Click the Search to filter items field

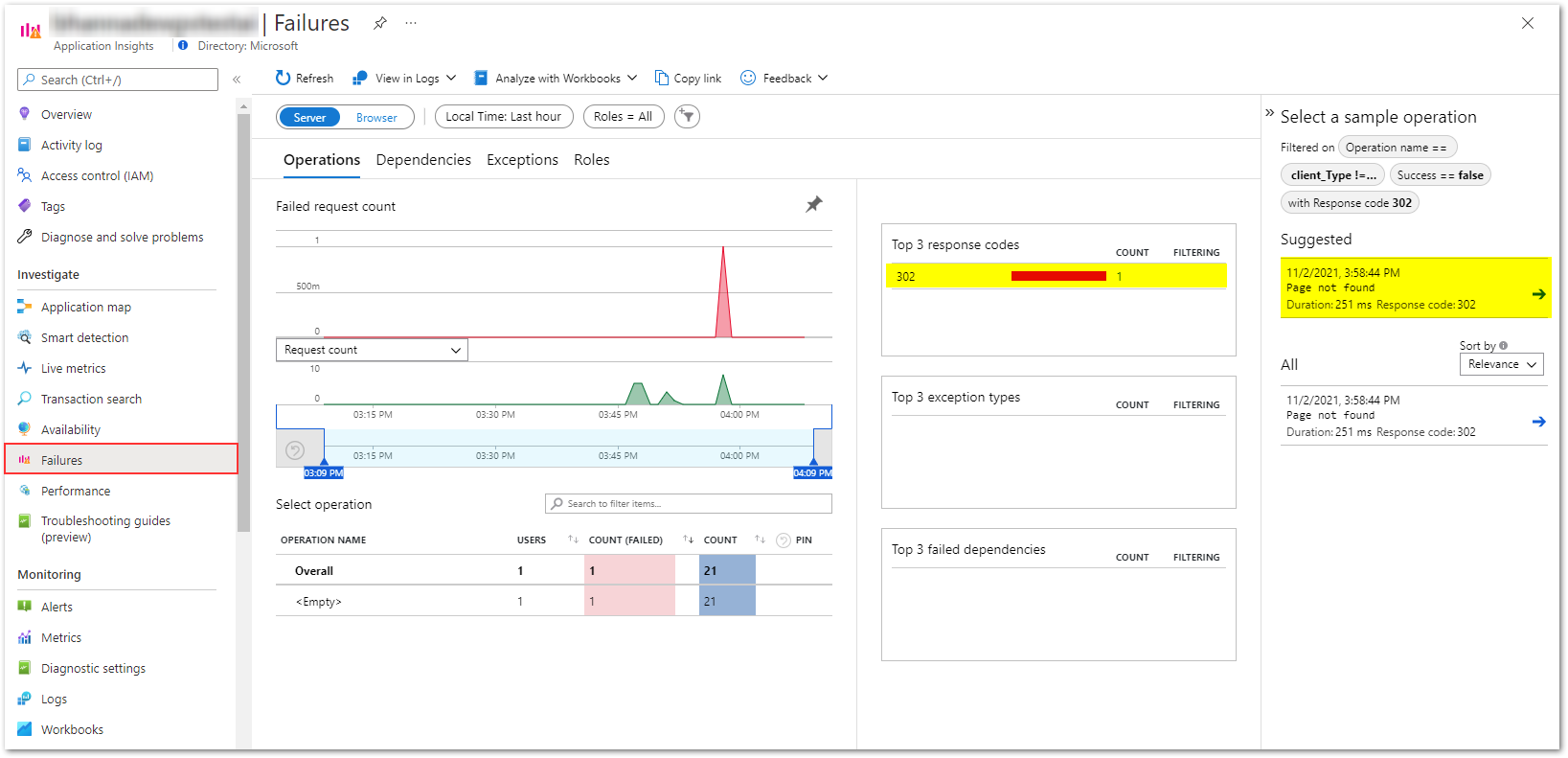click(688, 504)
